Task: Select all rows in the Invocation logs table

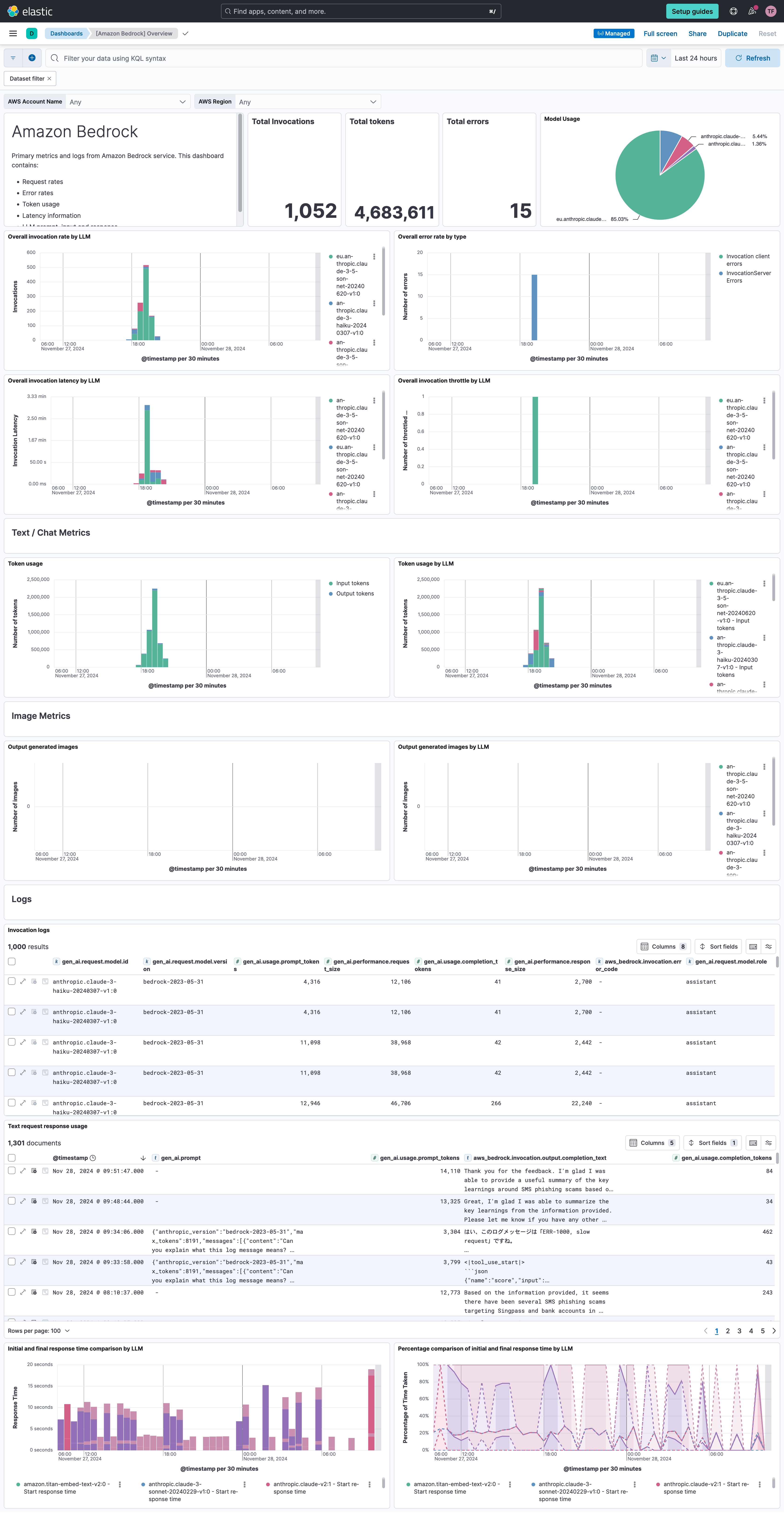Action: [x=12, y=961]
